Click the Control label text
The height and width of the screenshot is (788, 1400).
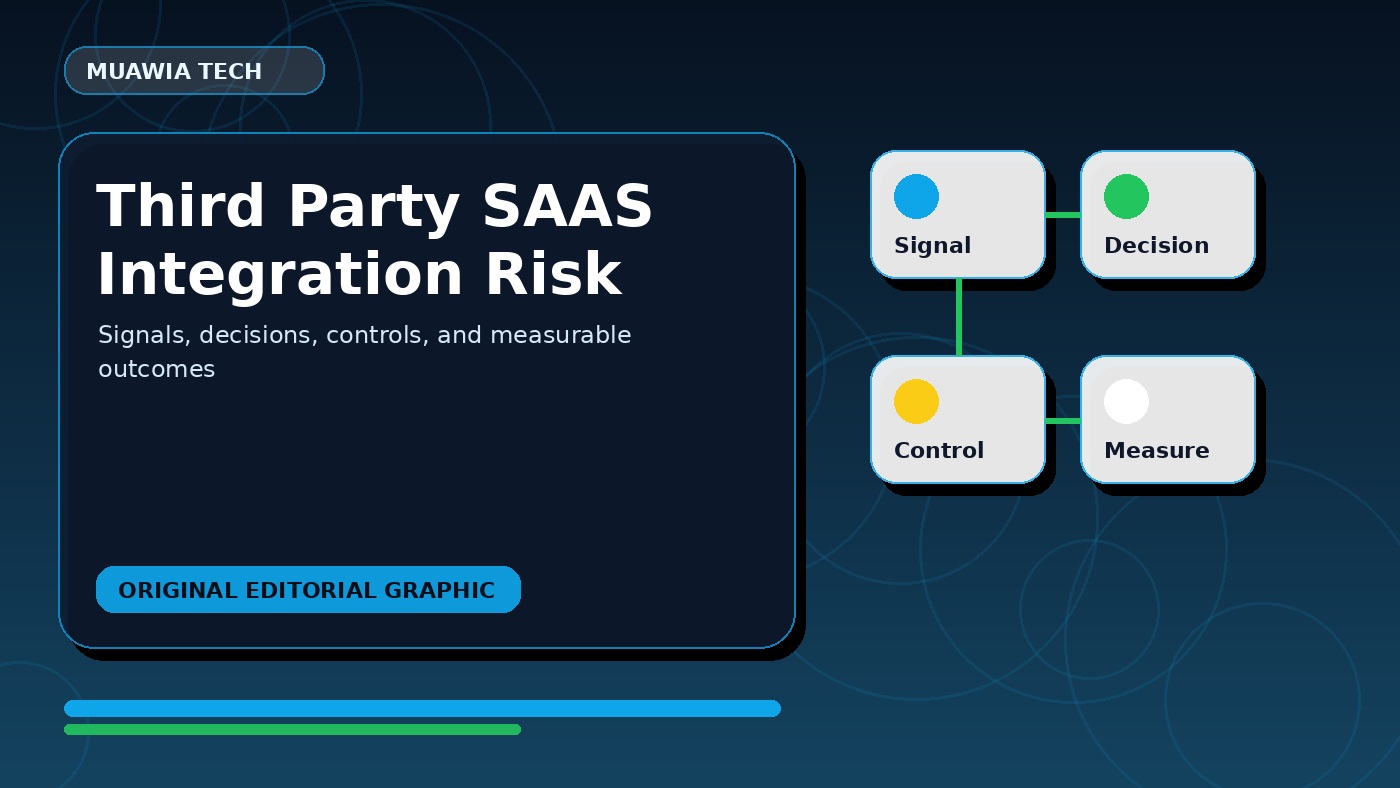pos(939,451)
